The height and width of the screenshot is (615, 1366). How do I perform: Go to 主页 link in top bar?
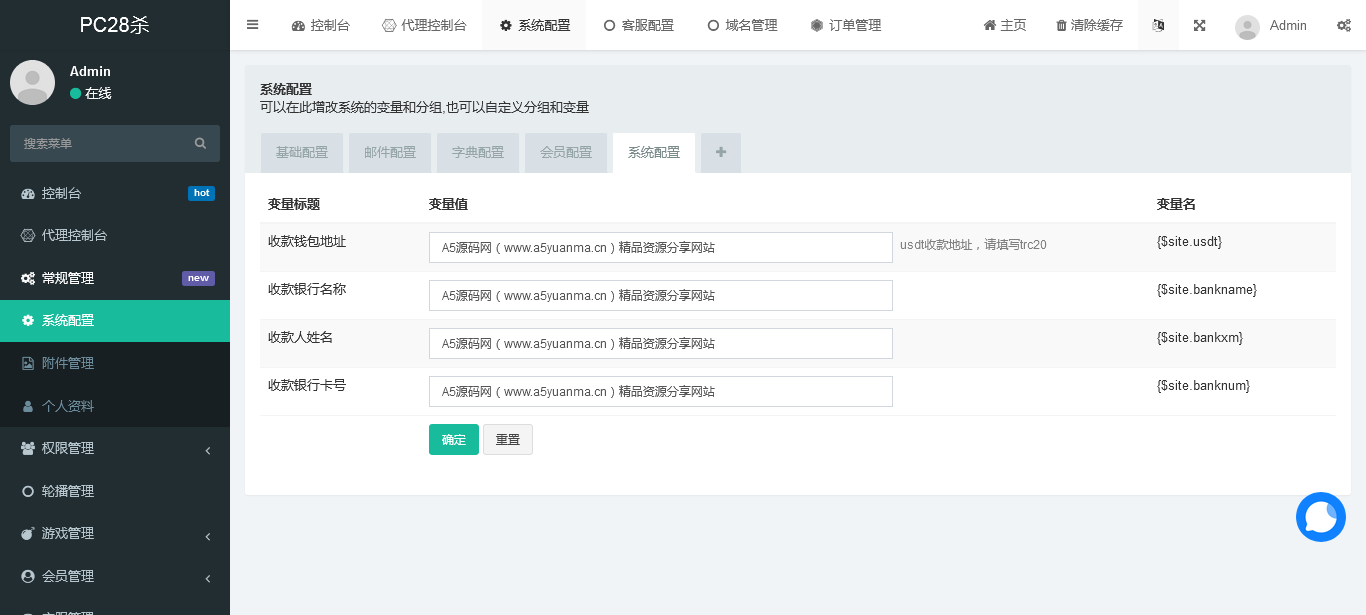point(1005,26)
